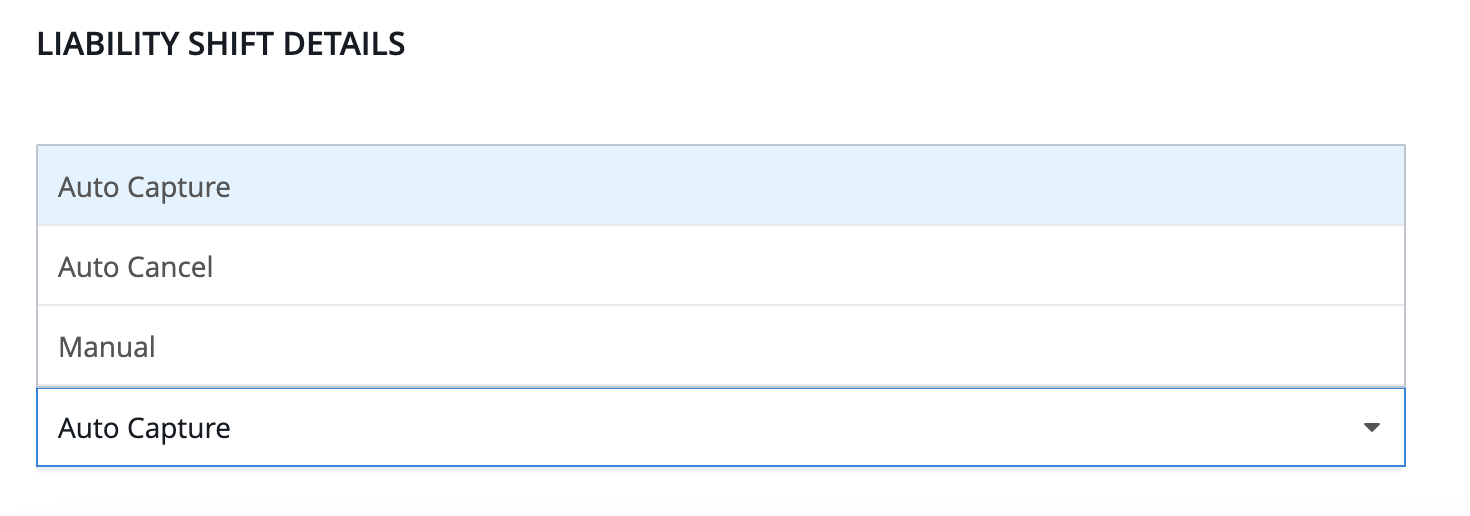Click the dropdown arrow caret

coord(1371,428)
